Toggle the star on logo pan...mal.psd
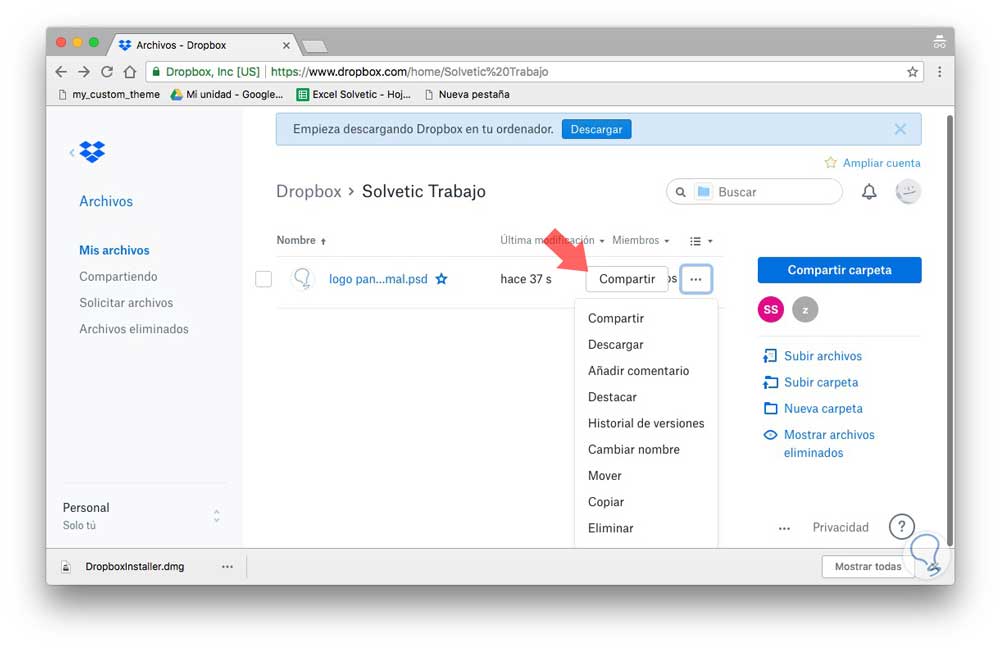Viewport: 1000px width, 650px height. tap(441, 279)
